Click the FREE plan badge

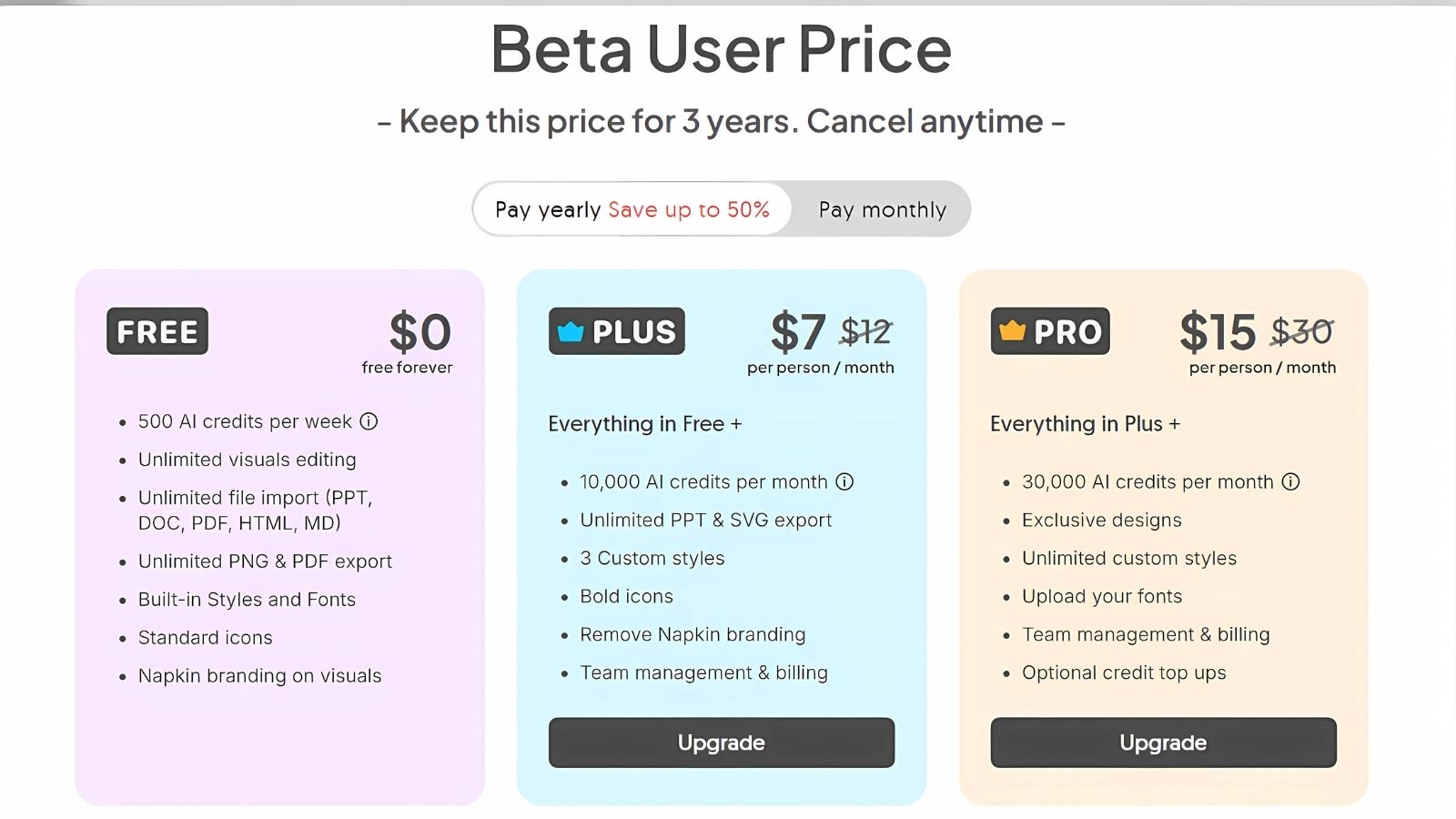click(x=157, y=331)
